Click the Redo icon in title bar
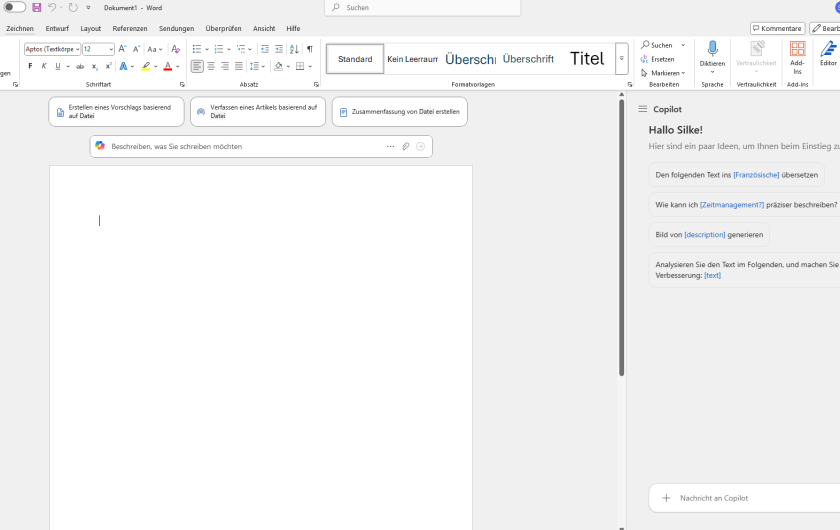This screenshot has height=530, width=840. tap(73, 8)
